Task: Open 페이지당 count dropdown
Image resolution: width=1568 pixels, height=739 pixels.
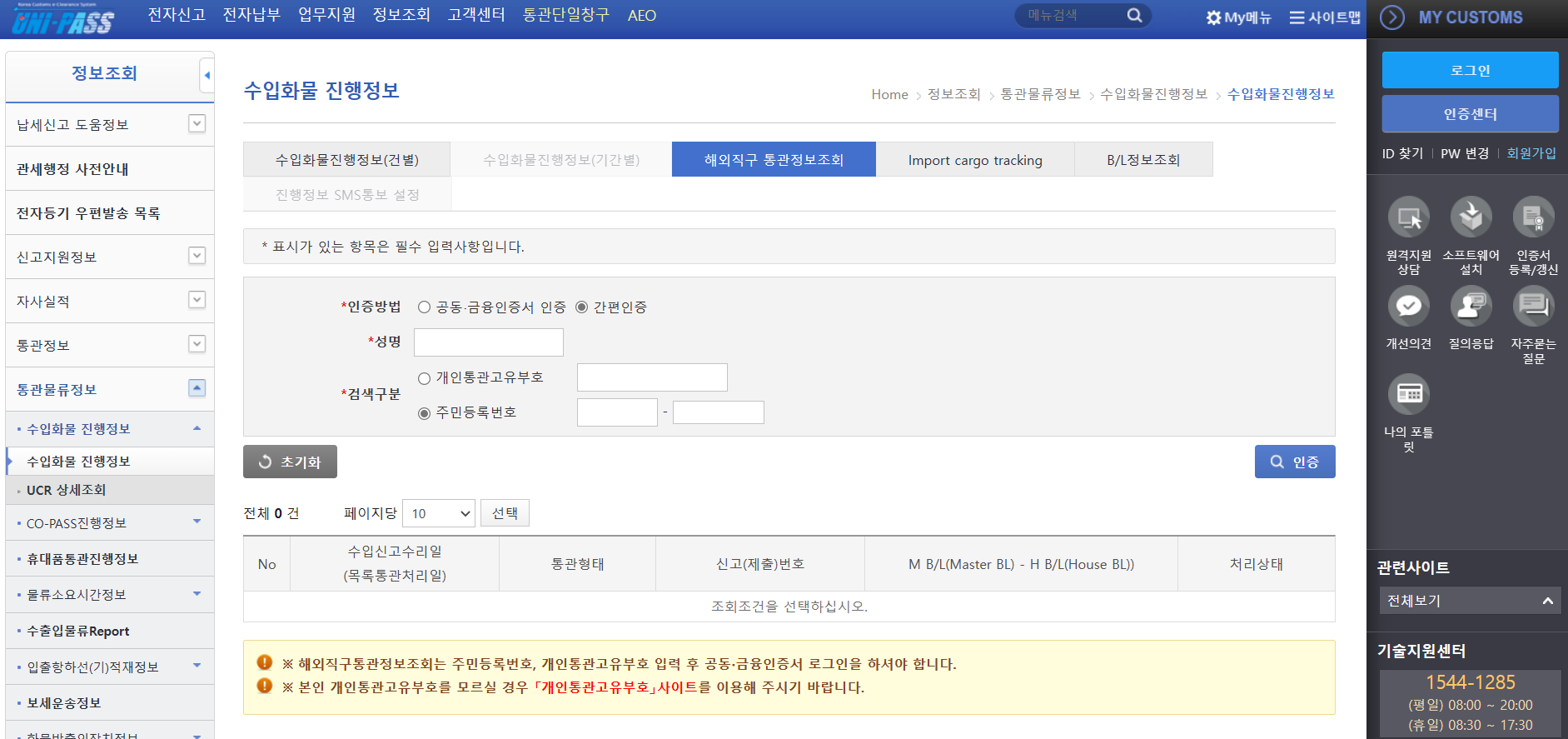Action: [x=439, y=513]
